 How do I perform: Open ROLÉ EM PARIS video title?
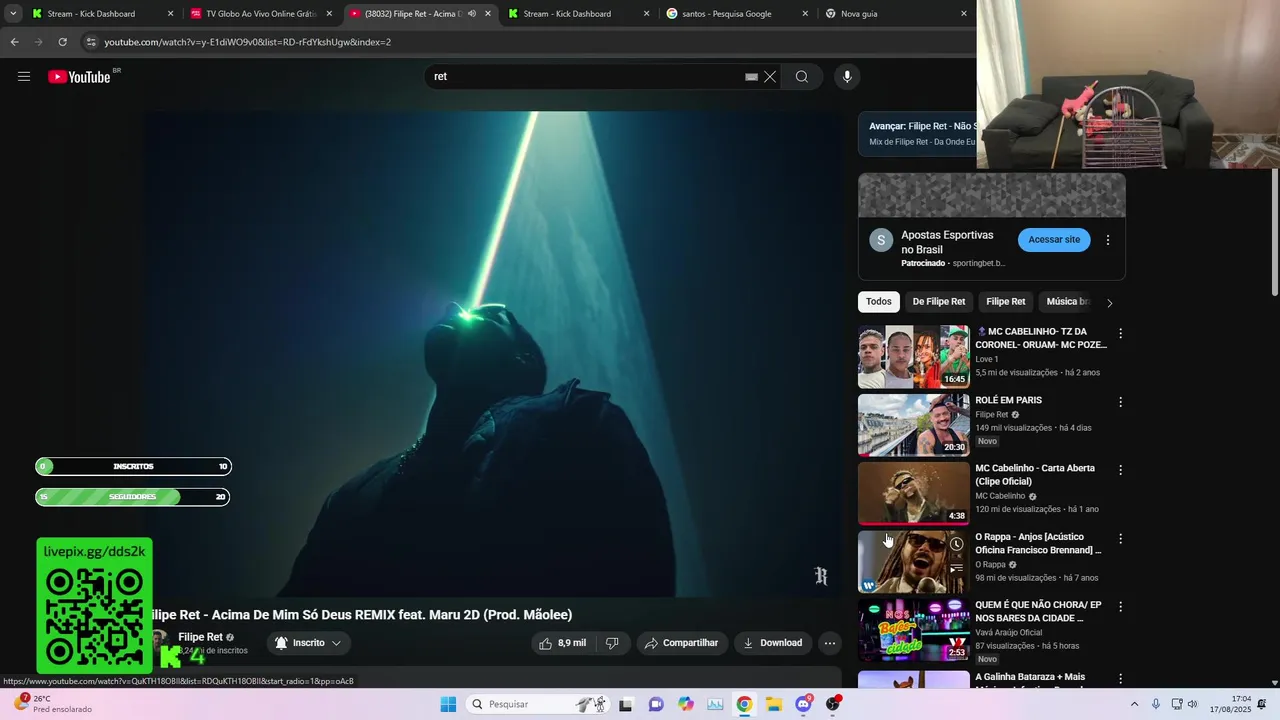tap(1008, 400)
